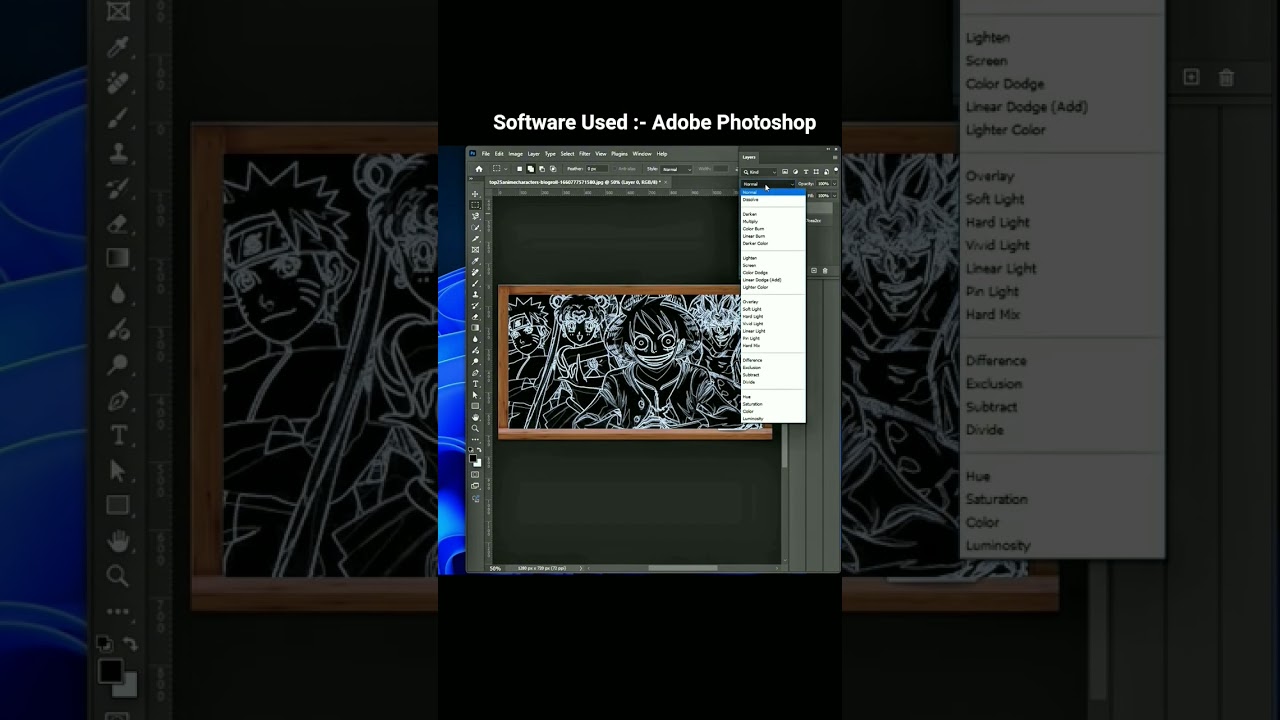Click the Opacity value field
Image resolution: width=1280 pixels, height=720 pixels.
tap(823, 184)
